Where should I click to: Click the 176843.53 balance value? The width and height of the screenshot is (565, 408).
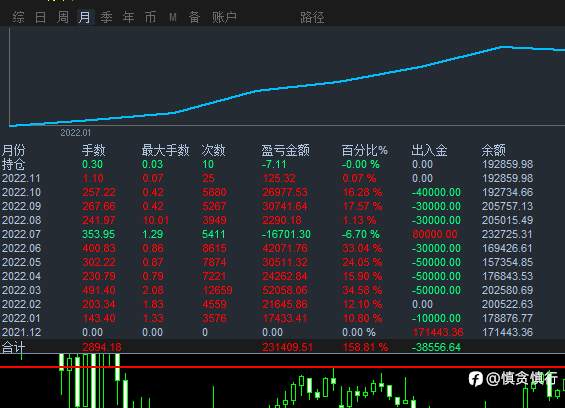pos(507,276)
